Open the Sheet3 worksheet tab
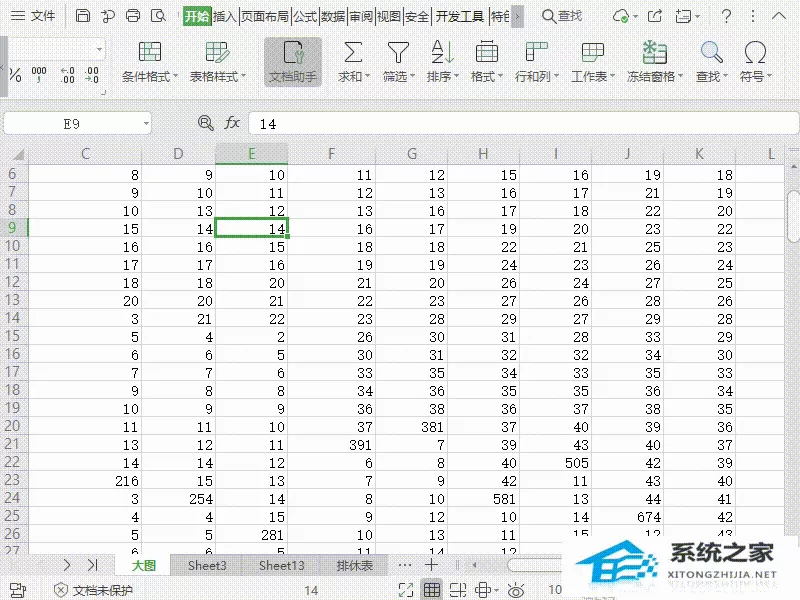The width and height of the screenshot is (800, 600). pos(207,565)
